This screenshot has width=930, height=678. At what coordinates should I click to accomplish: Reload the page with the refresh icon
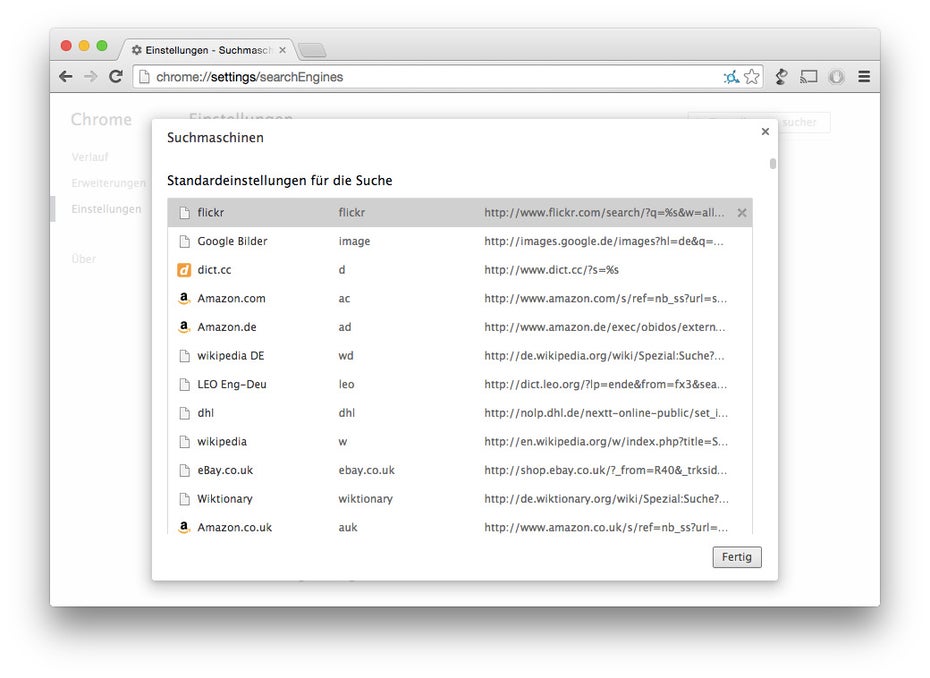point(116,77)
